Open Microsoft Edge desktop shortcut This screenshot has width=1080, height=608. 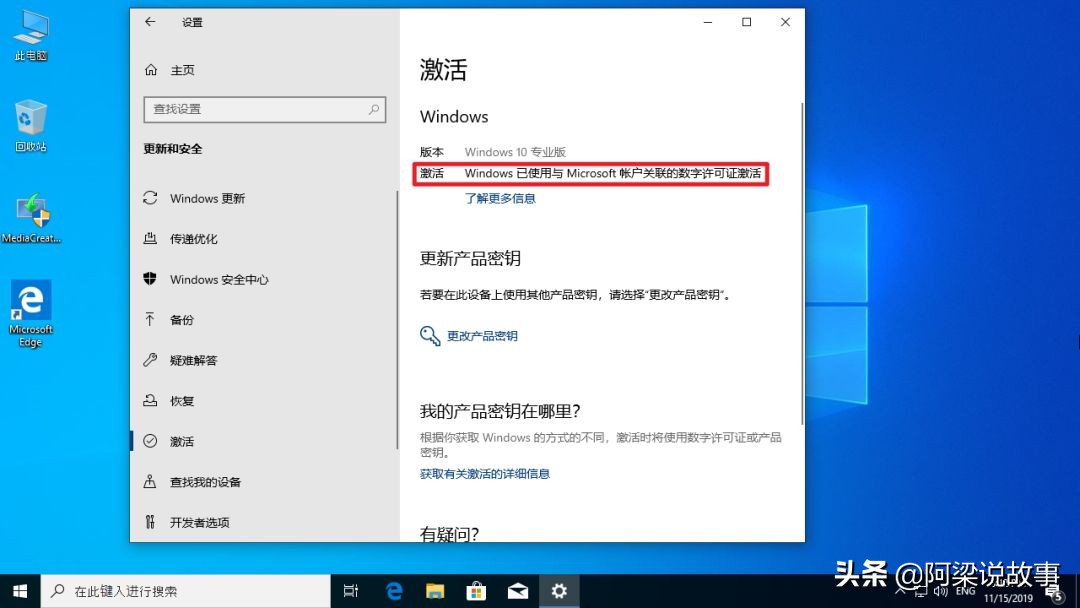pos(31,314)
